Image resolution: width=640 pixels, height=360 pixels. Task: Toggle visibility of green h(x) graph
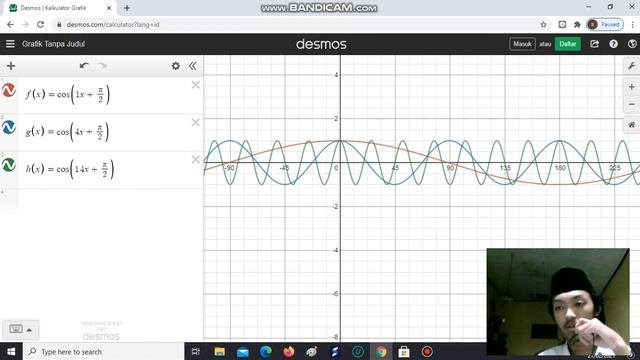[9, 164]
